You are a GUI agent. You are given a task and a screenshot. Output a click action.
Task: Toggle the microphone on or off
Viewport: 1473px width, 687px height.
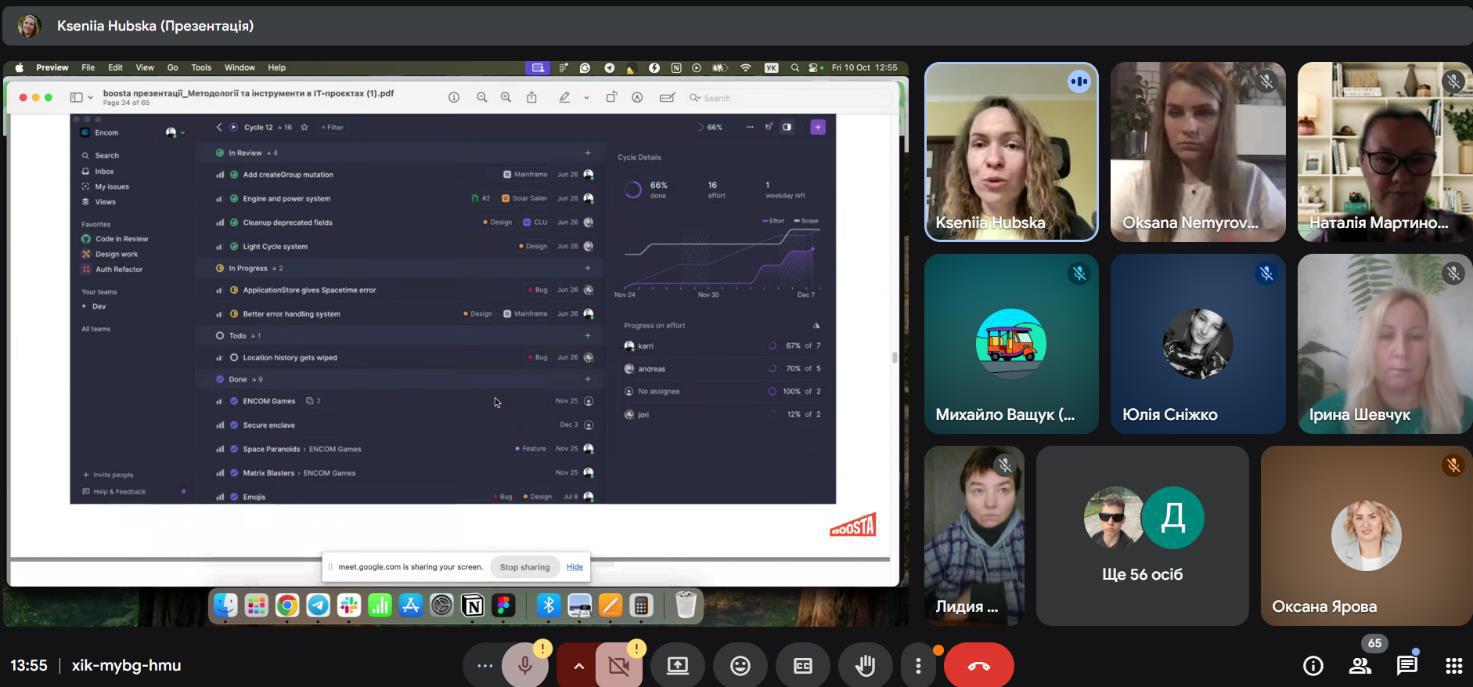point(524,666)
